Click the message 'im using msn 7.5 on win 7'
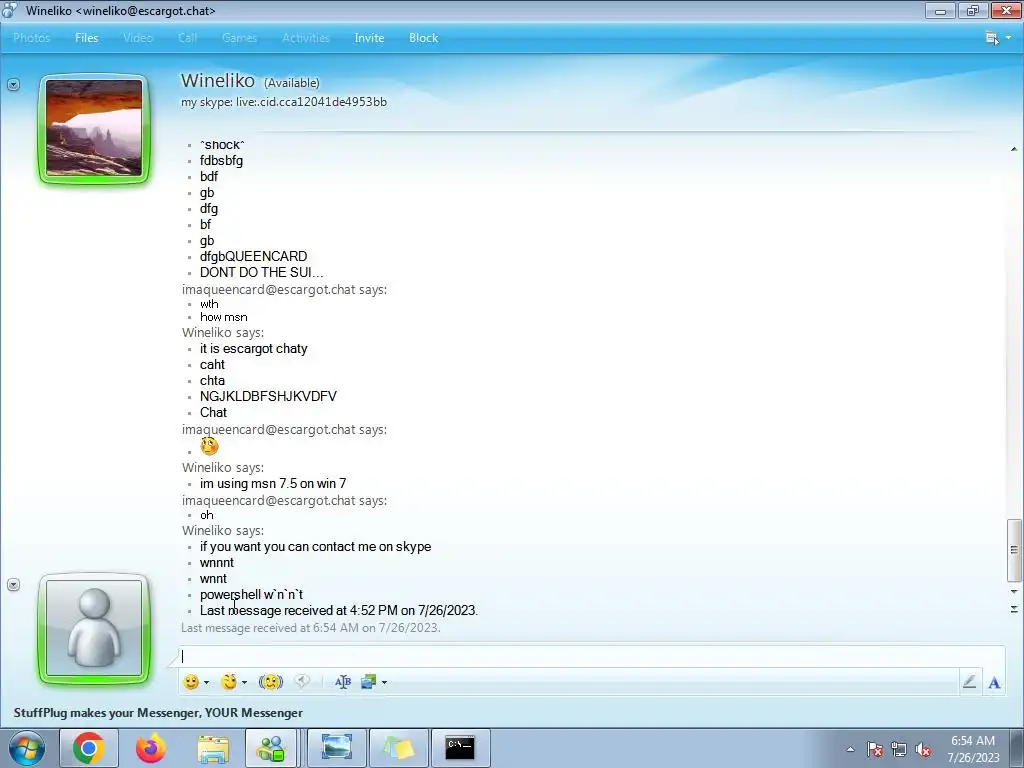The image size is (1024, 768). 273,483
